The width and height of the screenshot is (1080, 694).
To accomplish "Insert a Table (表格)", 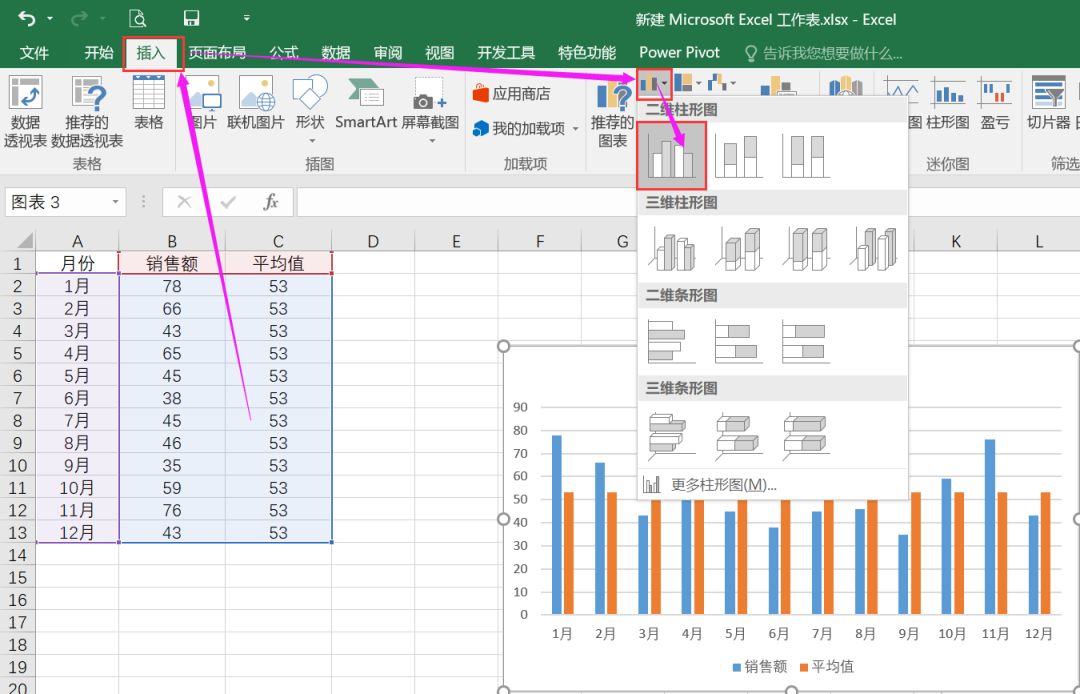I will (148, 103).
